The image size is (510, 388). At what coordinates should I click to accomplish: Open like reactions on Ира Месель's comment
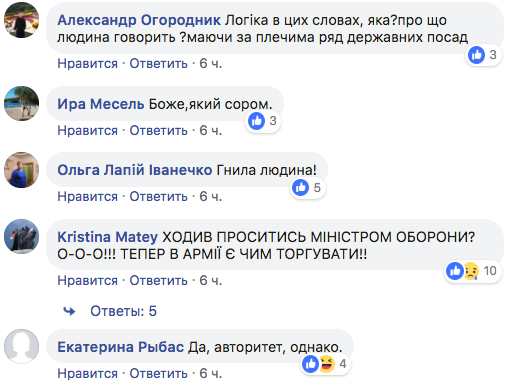[x=256, y=121]
